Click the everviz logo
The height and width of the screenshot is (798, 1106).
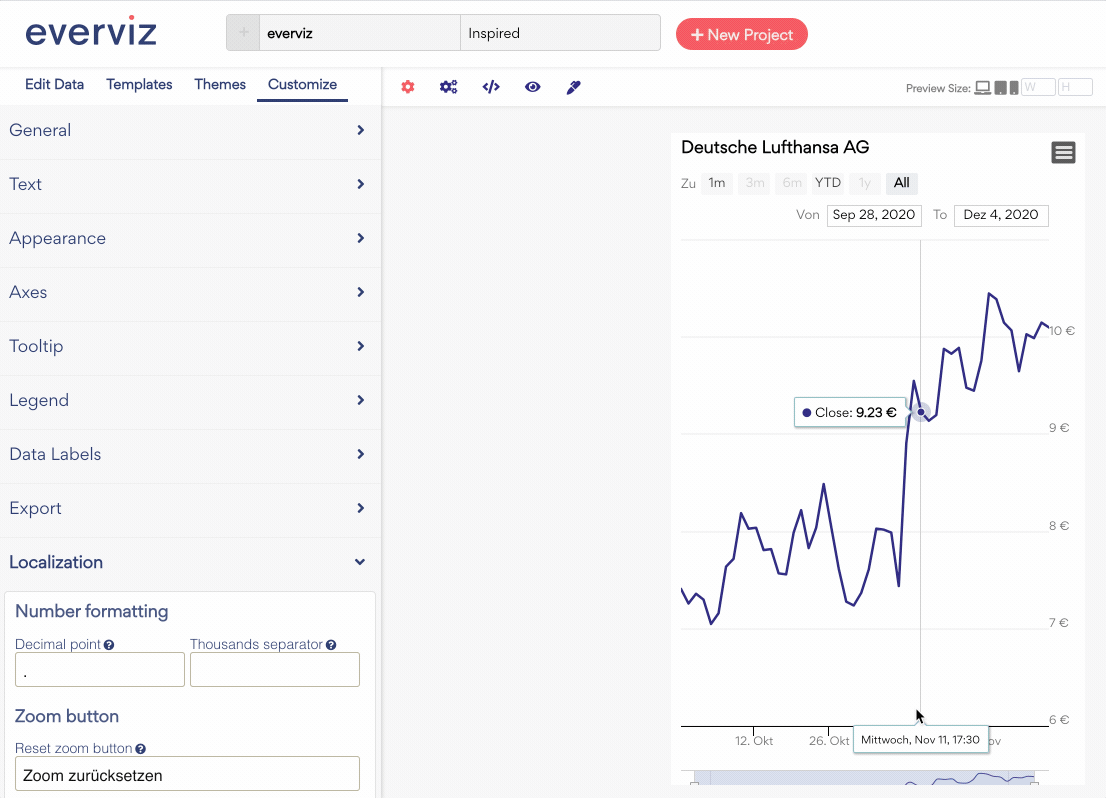(91, 31)
